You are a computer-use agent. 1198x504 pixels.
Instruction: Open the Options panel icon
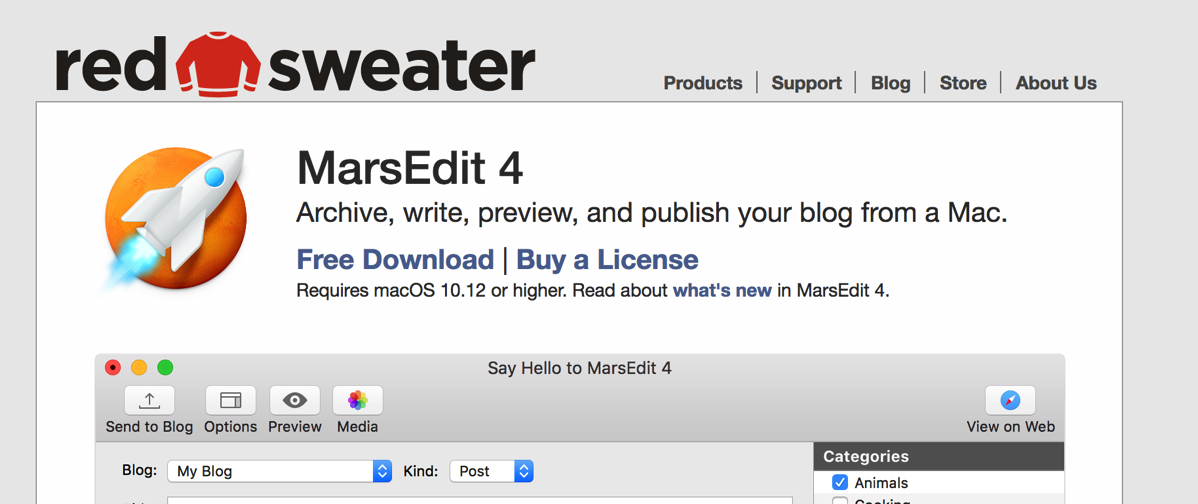230,400
